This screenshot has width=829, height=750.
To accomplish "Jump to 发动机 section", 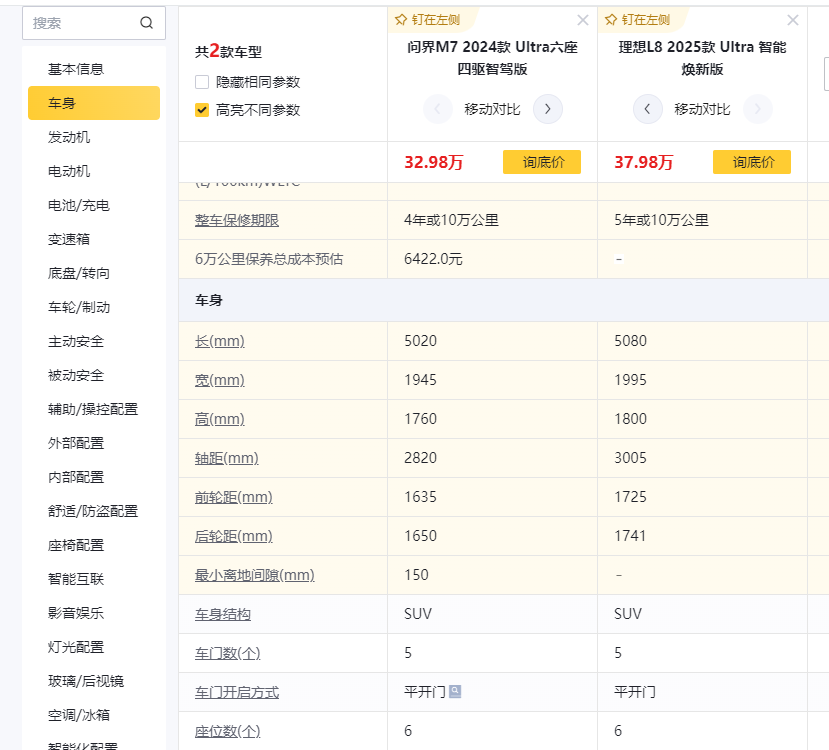I will pyautogui.click(x=69, y=137).
